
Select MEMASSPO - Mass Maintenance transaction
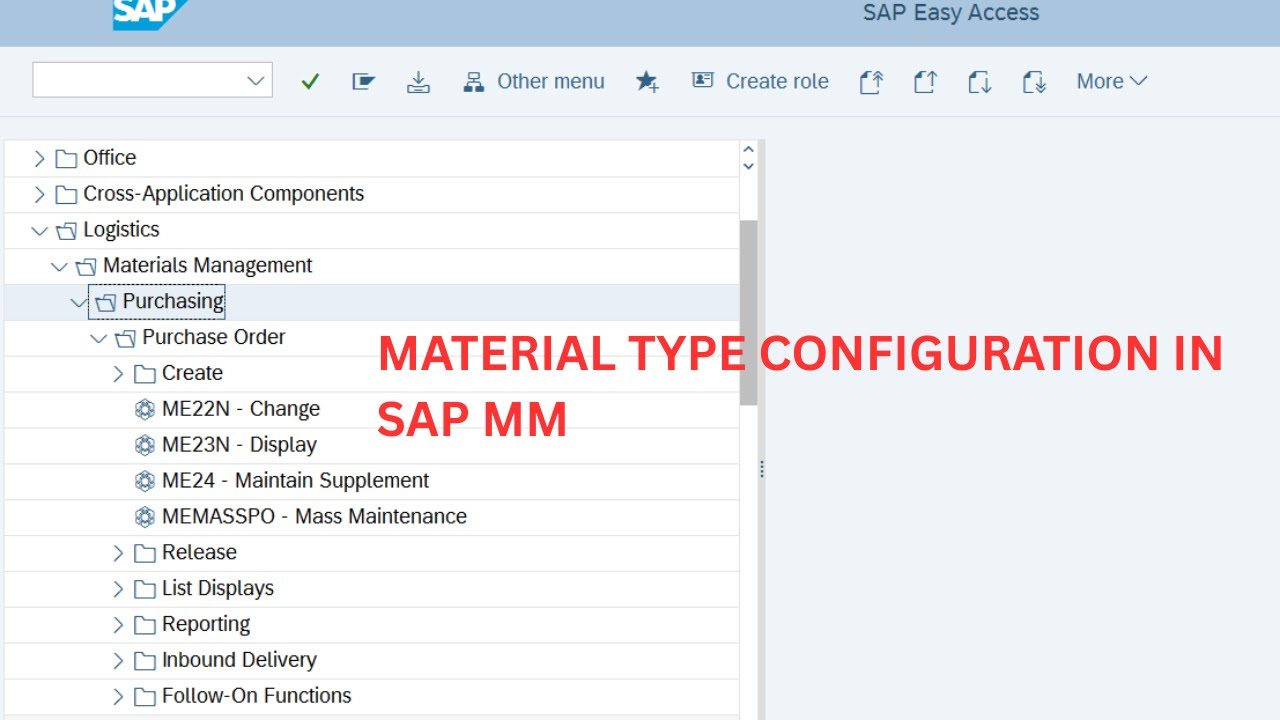(314, 517)
